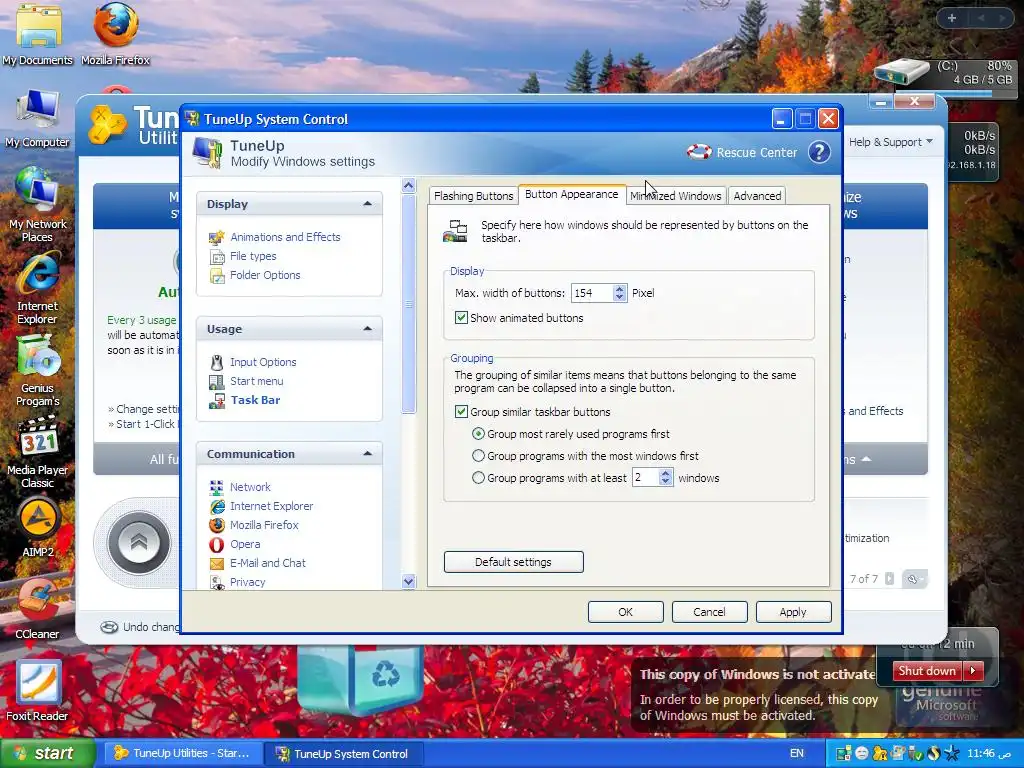
Task: Click the Windows start button
Action: [47, 754]
